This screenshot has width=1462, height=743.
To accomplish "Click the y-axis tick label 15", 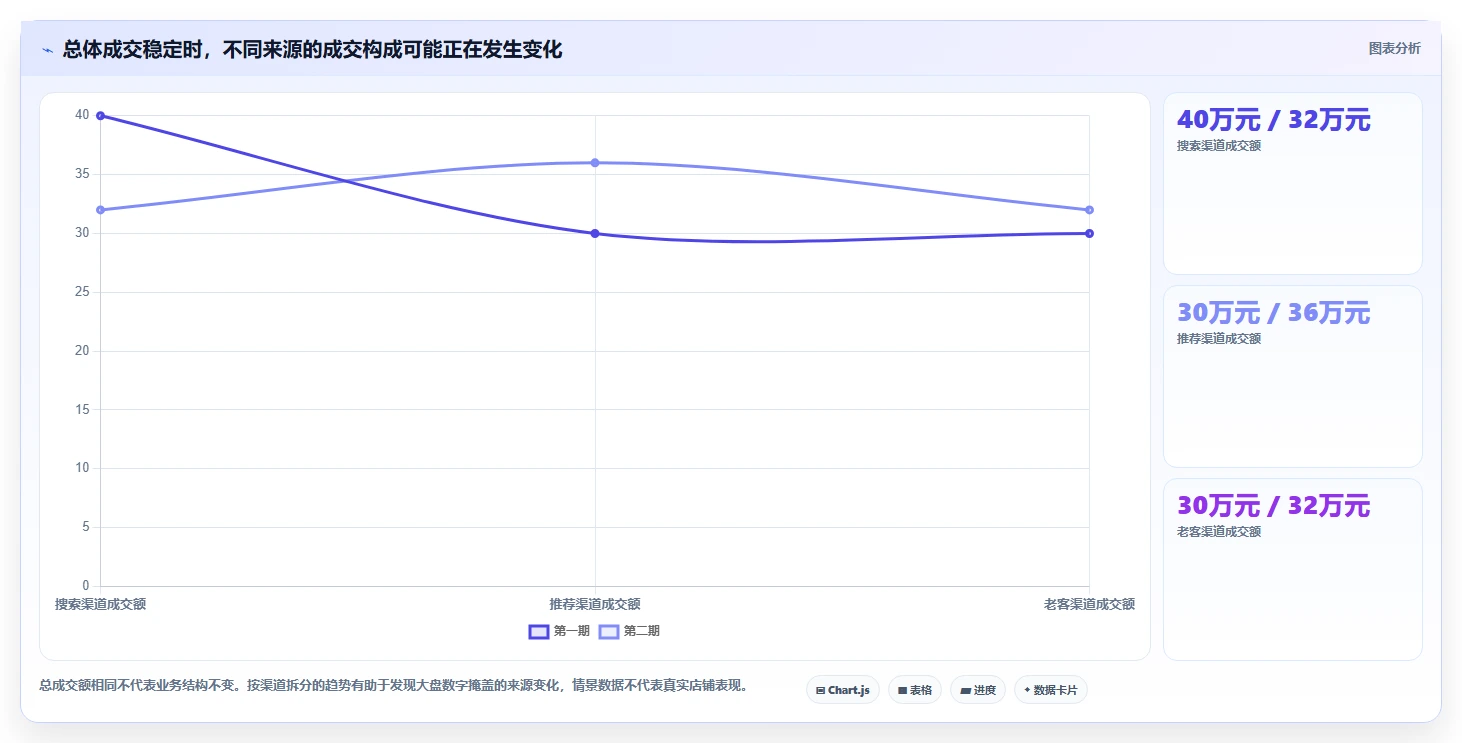I will pyautogui.click(x=82, y=409).
